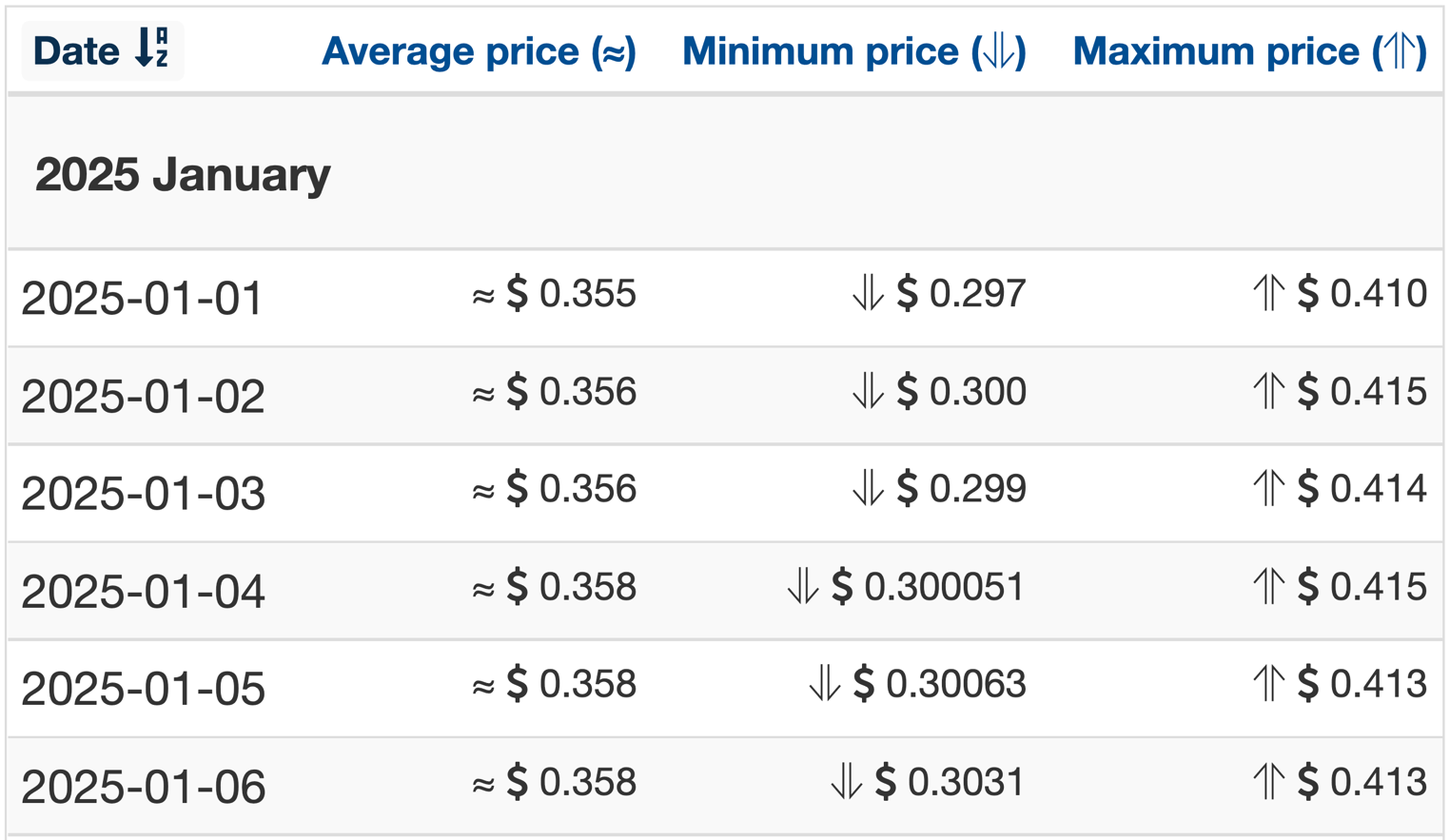The image size is (1450, 840).
Task: Click average price $ 0.356 on 2025-01-02
Action: point(571,391)
